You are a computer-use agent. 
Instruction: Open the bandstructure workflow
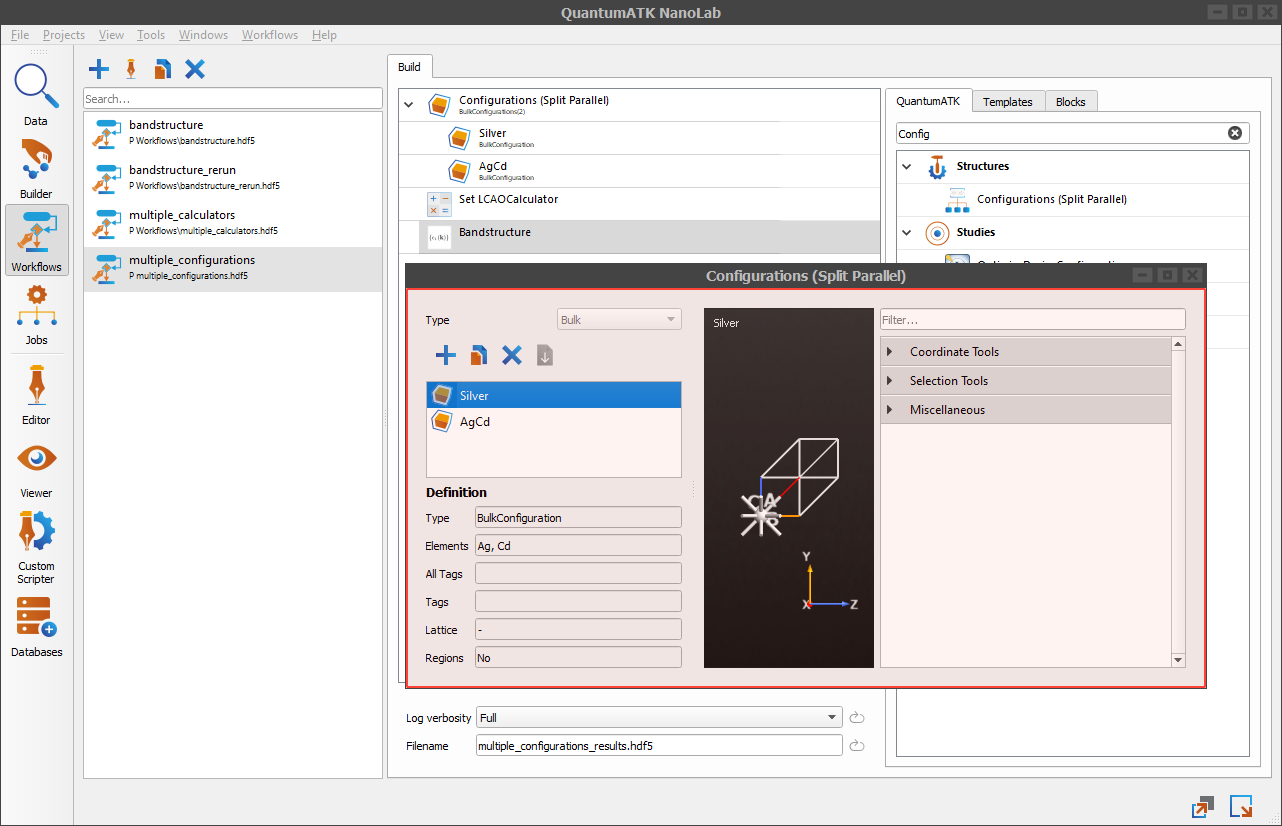point(233,134)
